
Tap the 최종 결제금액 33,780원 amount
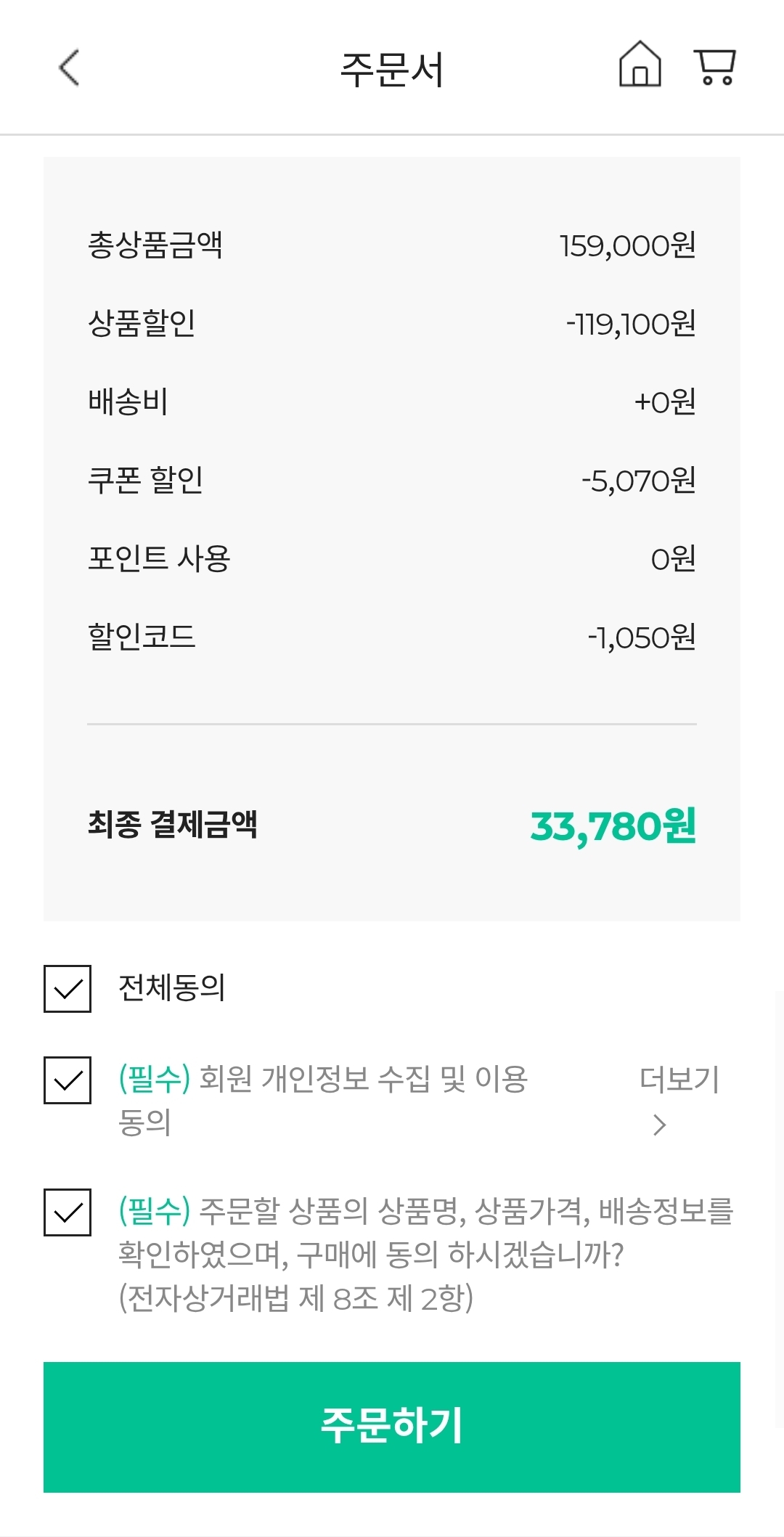tap(613, 826)
